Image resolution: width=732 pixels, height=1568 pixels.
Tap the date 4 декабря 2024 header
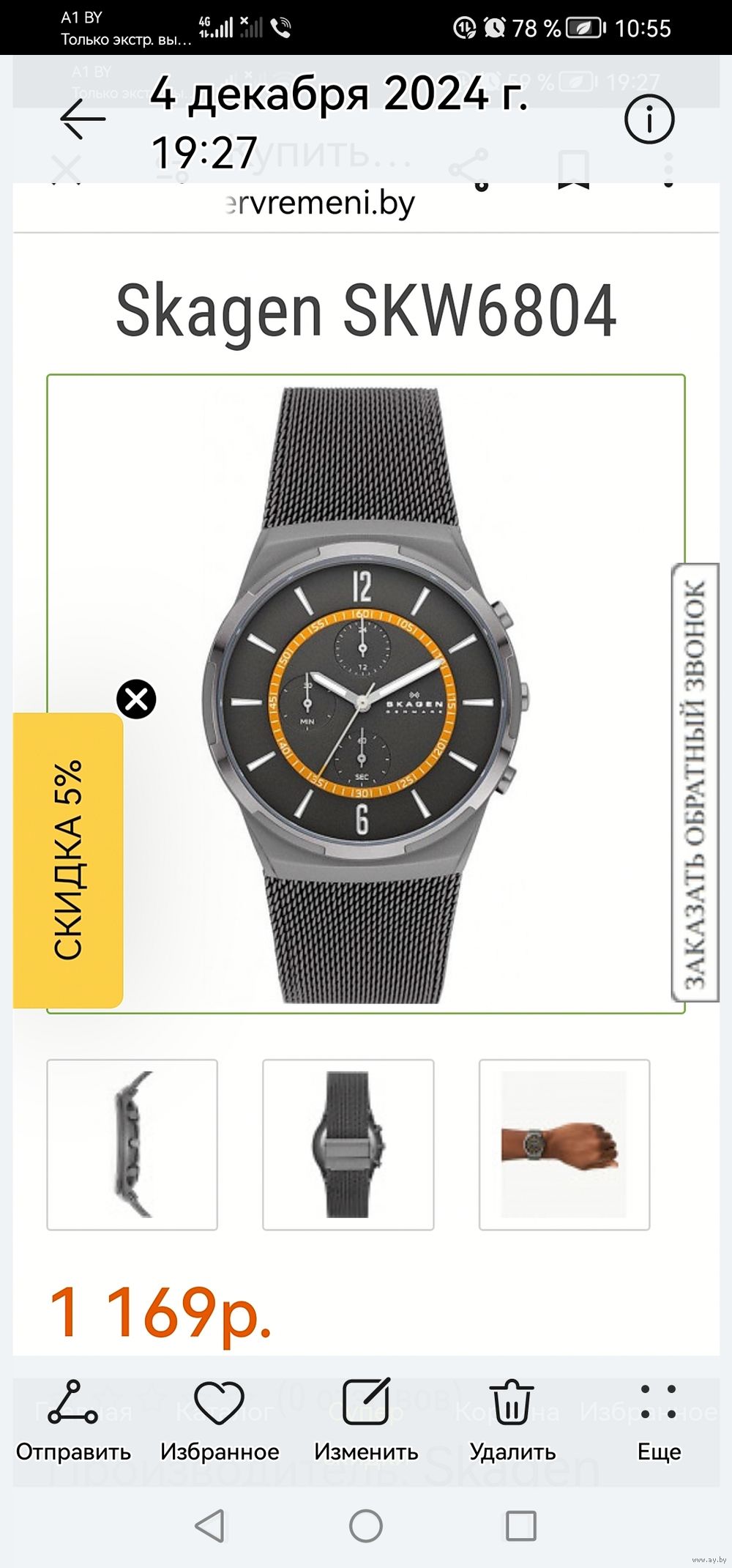[339, 94]
